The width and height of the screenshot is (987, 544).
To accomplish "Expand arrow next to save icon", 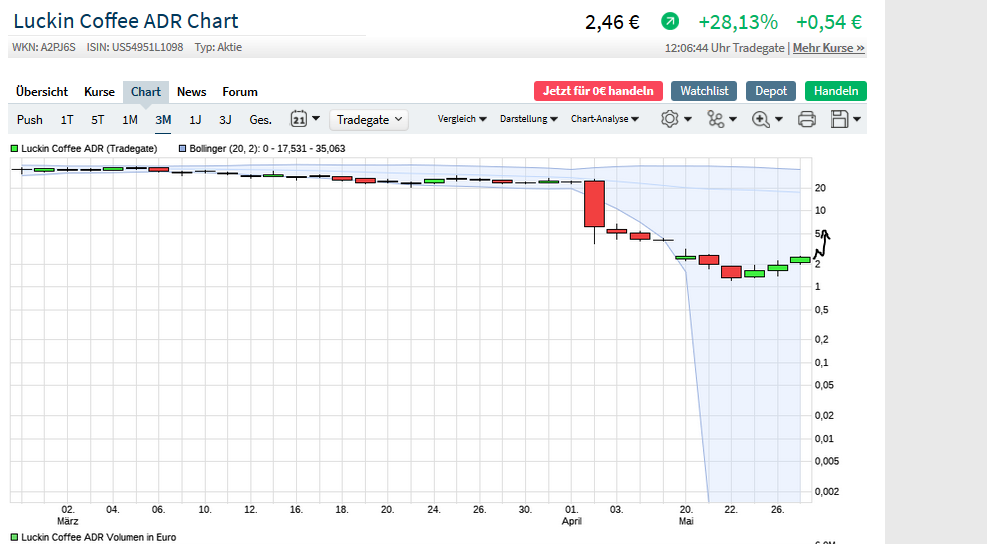I will (857, 119).
